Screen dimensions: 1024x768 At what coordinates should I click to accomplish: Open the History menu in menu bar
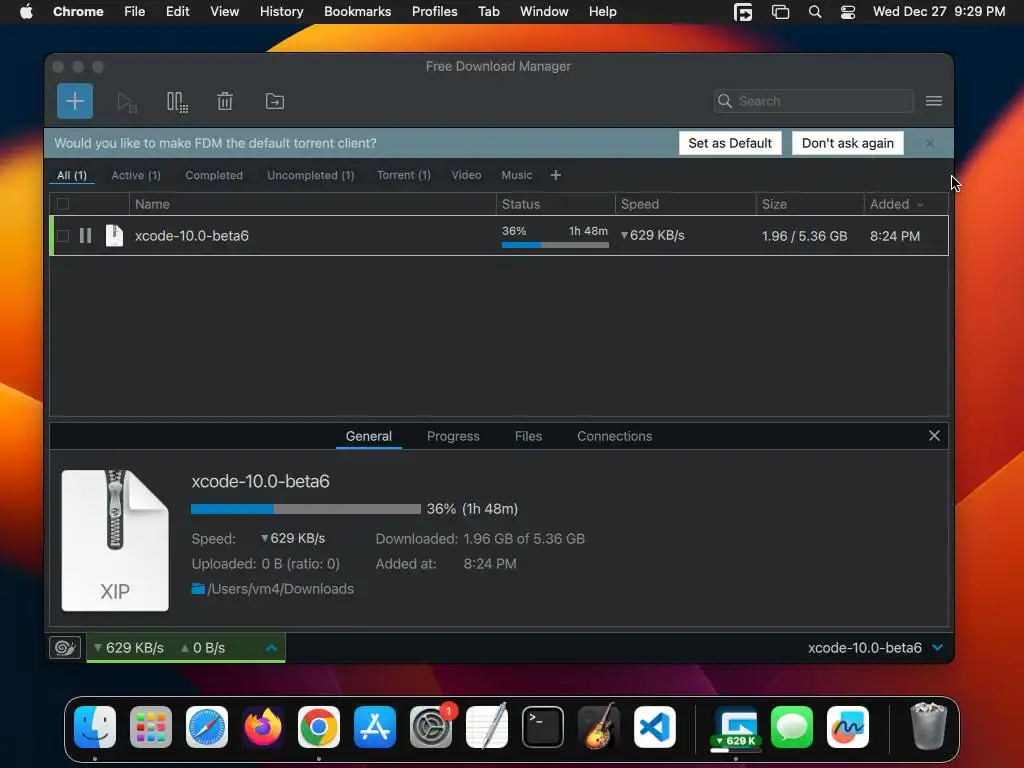281,12
